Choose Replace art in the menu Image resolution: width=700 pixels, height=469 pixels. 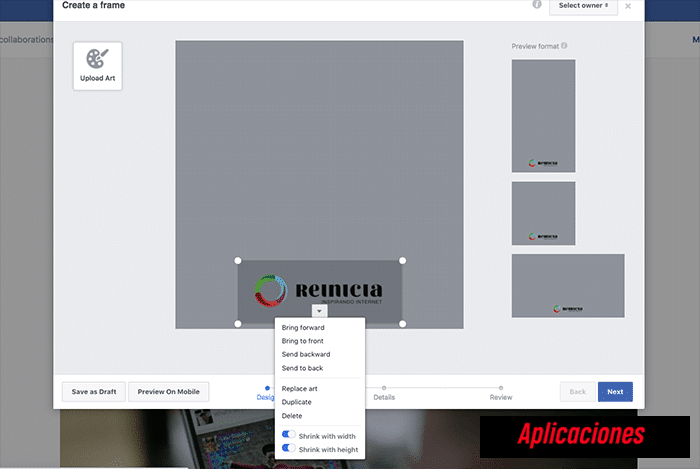pos(300,389)
